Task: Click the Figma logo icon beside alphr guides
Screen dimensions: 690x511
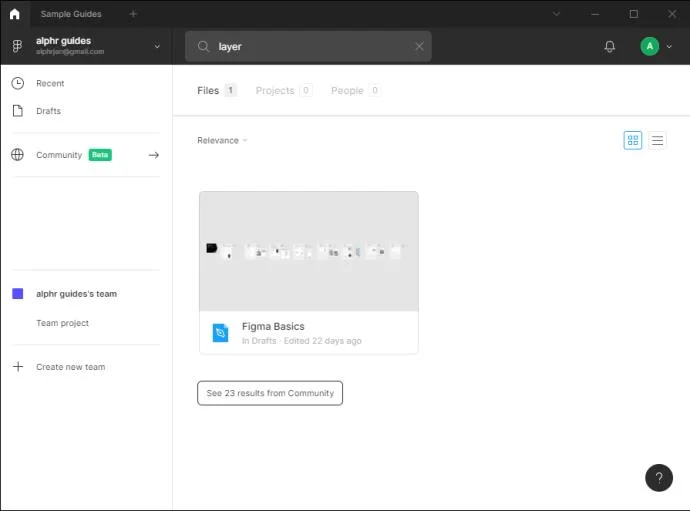Action: [x=17, y=46]
